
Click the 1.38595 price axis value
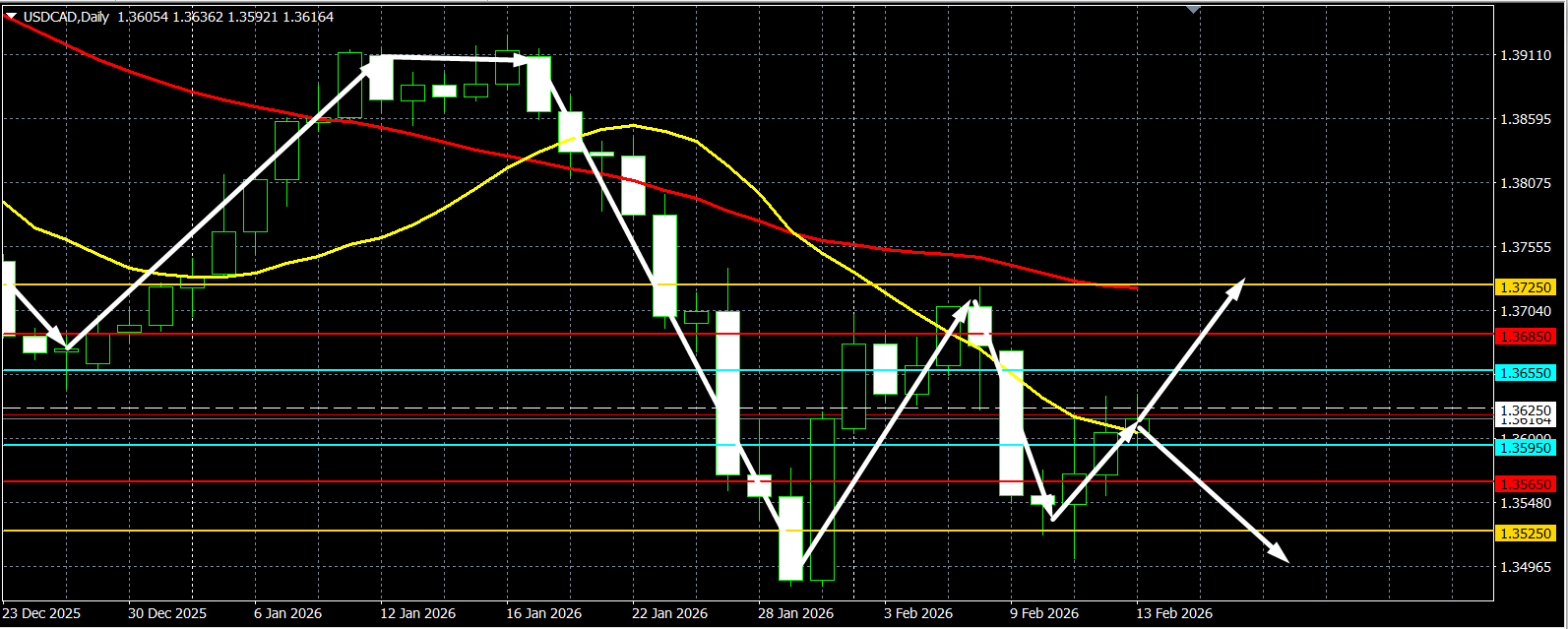tap(1526, 119)
